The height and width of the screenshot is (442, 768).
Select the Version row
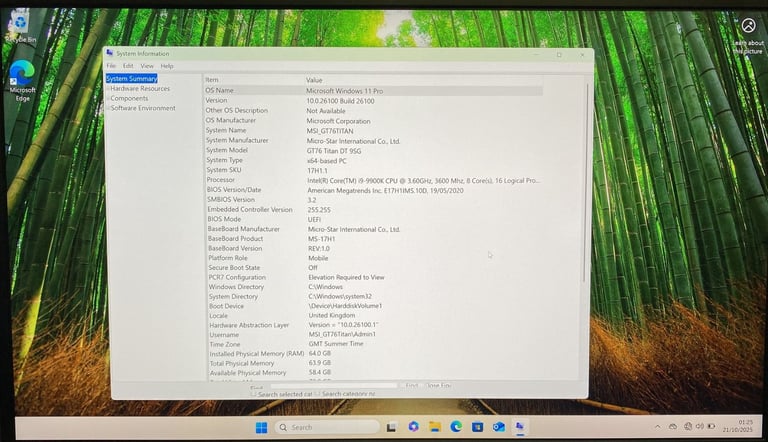pos(373,100)
